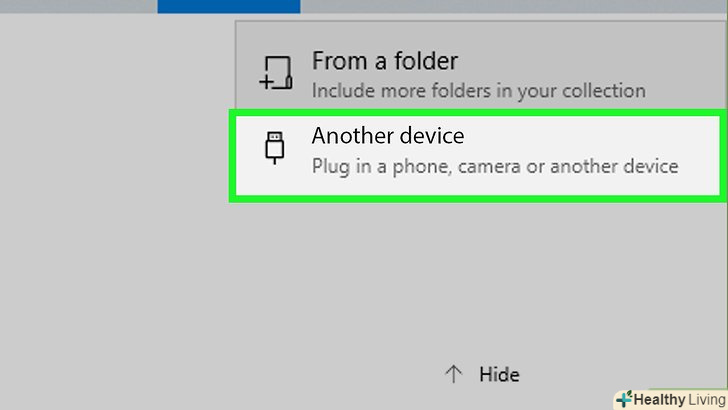This screenshot has width=728, height=410.
Task: Choose "Another device" from the import menu
Action: (388, 134)
